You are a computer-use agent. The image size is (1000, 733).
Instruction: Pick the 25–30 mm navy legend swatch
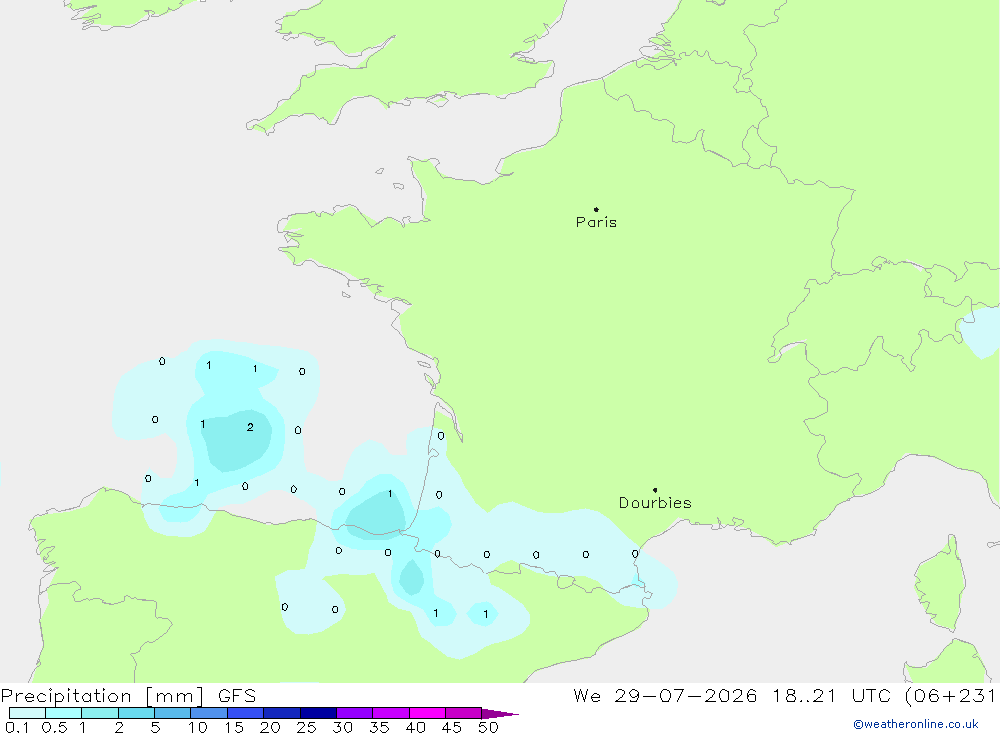318,713
